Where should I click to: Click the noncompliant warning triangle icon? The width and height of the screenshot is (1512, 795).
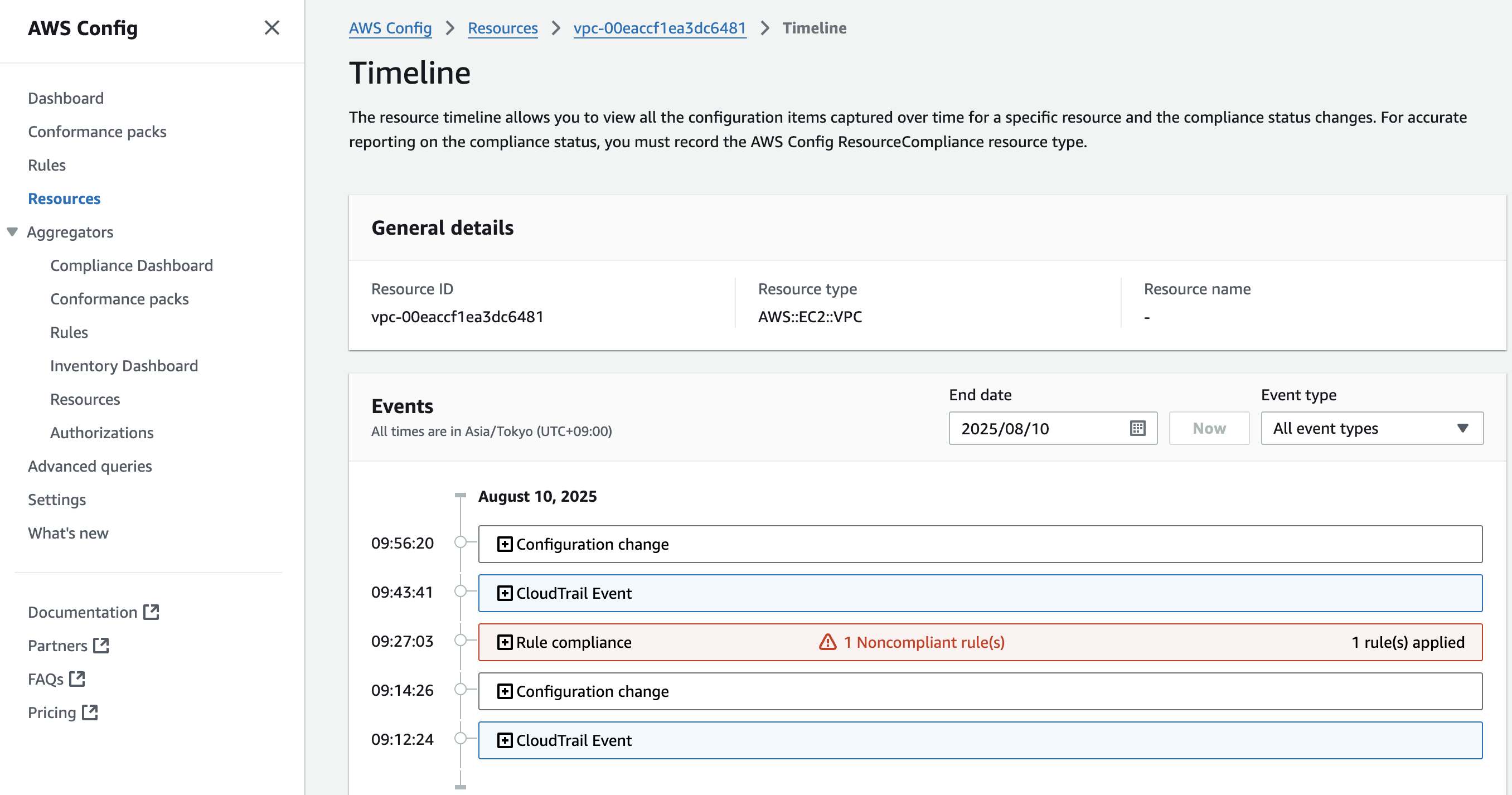tap(827, 642)
